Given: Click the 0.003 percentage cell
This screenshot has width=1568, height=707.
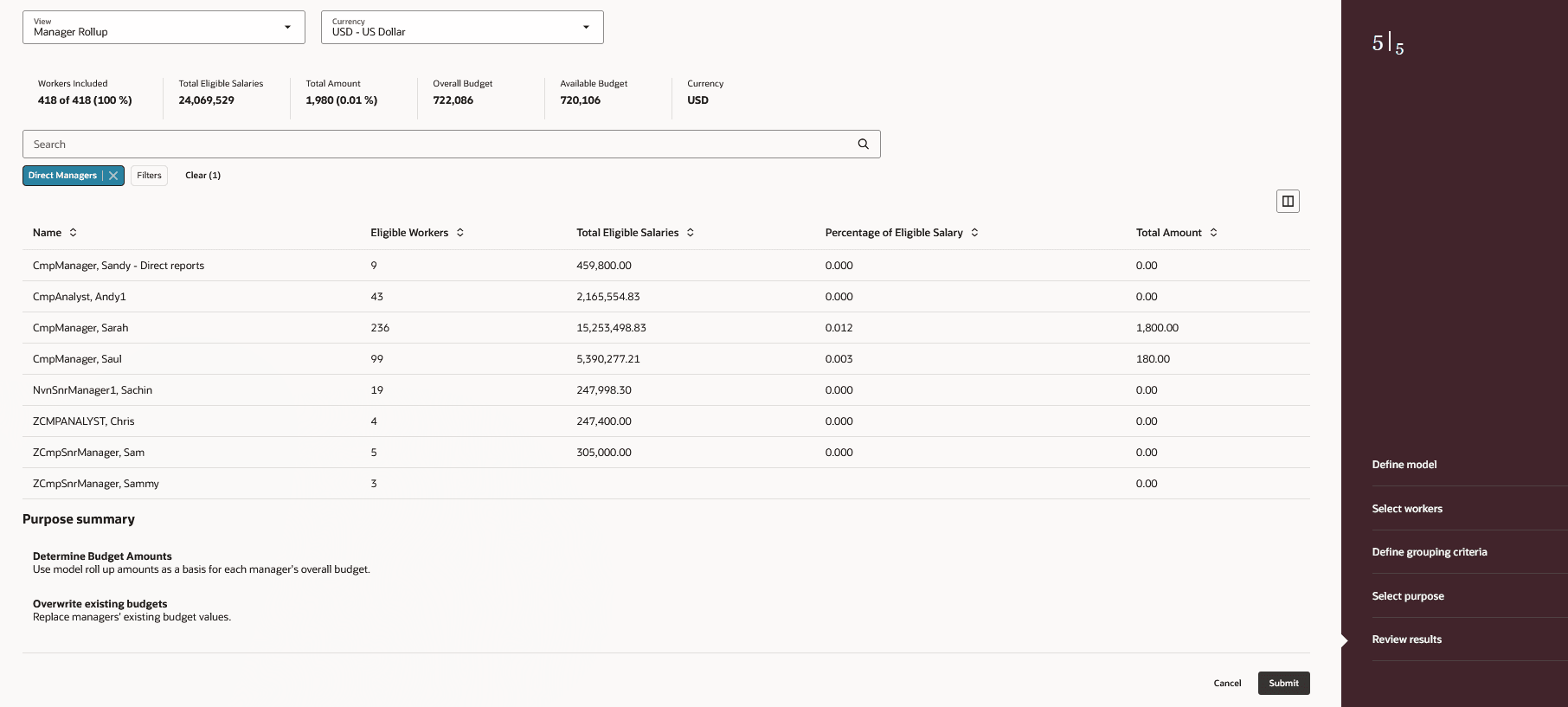Looking at the screenshot, I should (x=839, y=359).
